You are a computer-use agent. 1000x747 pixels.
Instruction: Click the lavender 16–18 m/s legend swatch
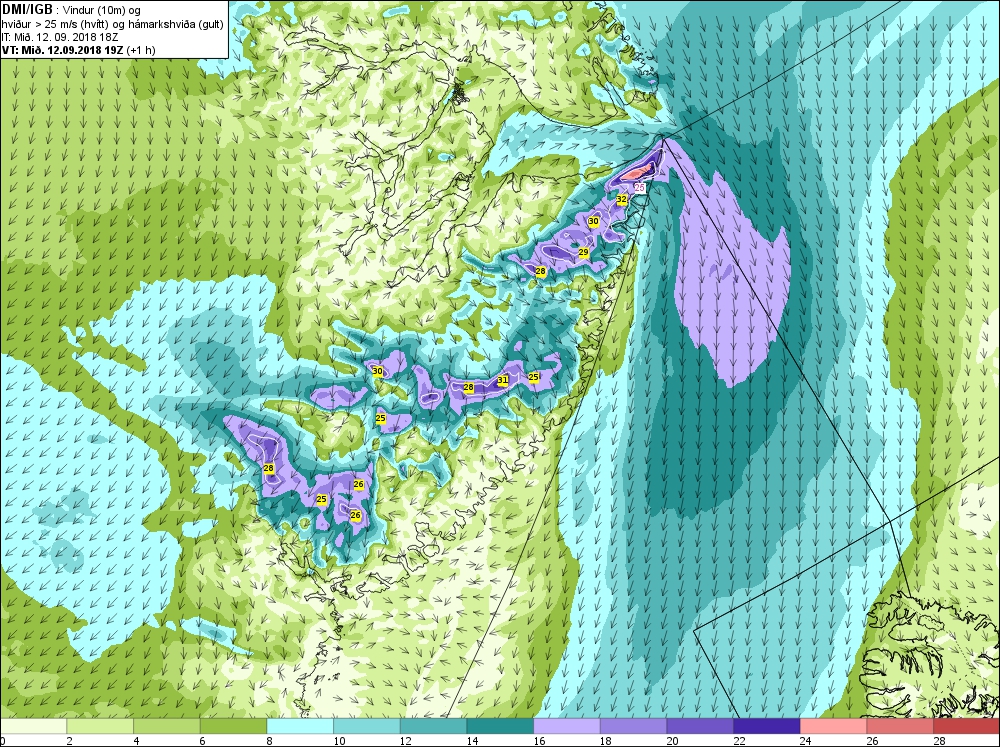(x=567, y=726)
